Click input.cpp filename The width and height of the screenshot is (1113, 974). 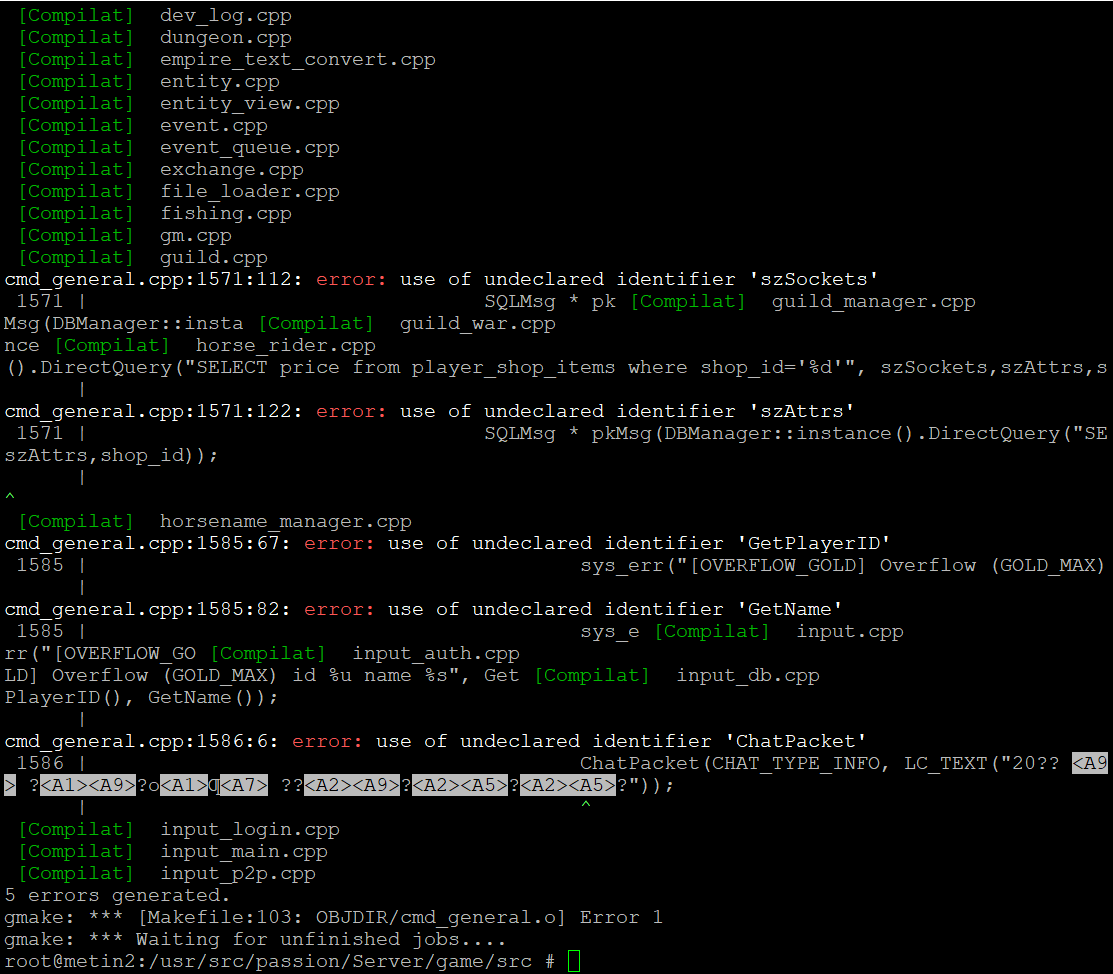(850, 632)
